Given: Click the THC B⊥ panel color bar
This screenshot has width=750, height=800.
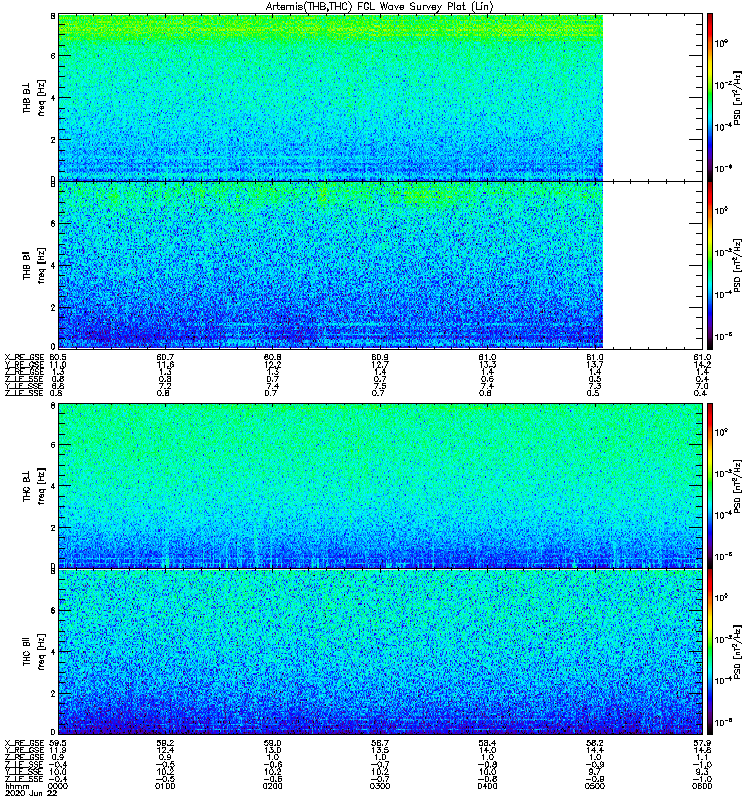Looking at the screenshot, I should (709, 486).
